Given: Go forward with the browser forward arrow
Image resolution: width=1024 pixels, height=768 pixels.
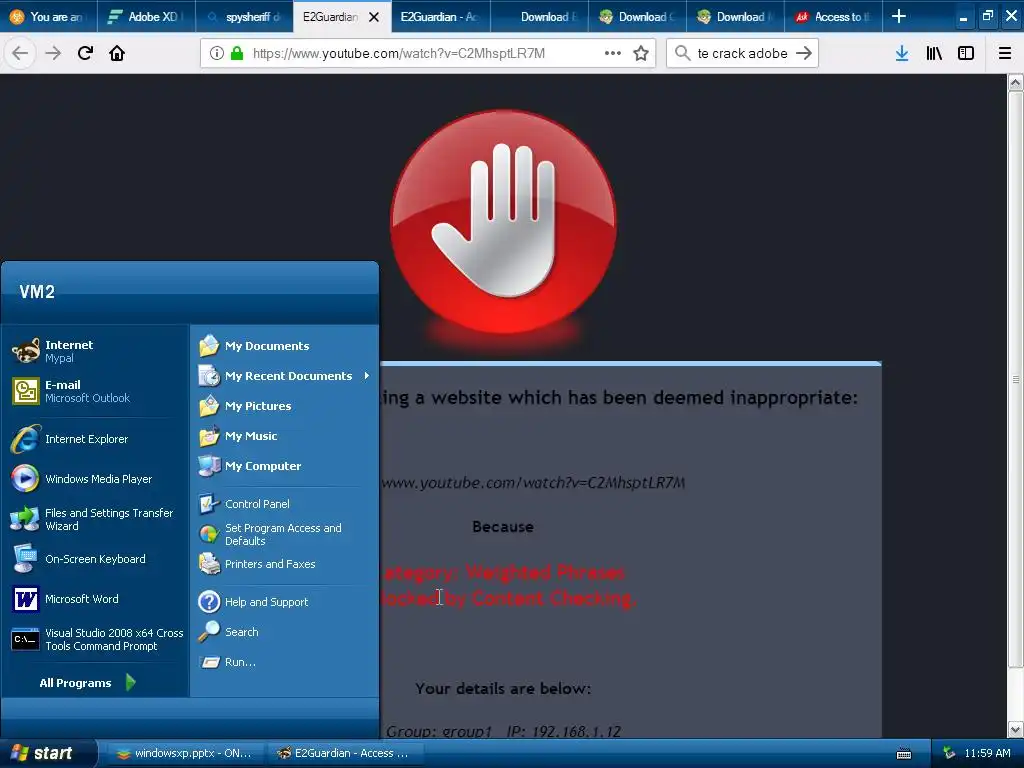Looking at the screenshot, I should (x=53, y=54).
